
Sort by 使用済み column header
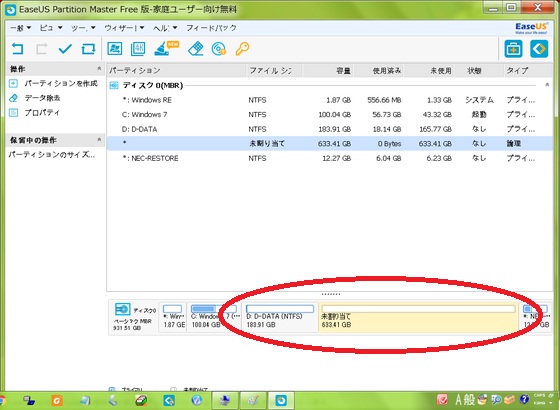pos(378,70)
